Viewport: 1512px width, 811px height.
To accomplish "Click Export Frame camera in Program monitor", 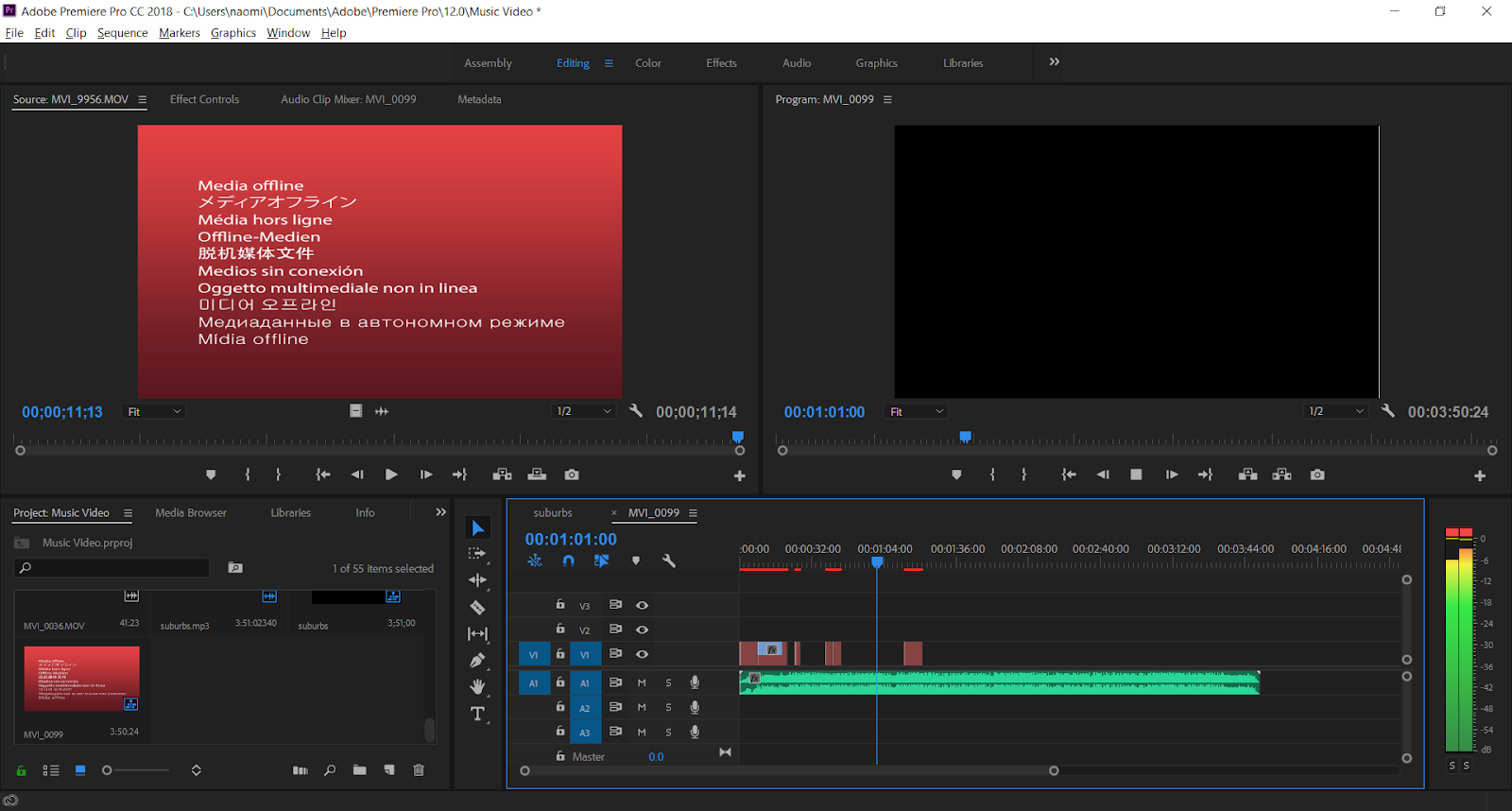I will point(1317,475).
